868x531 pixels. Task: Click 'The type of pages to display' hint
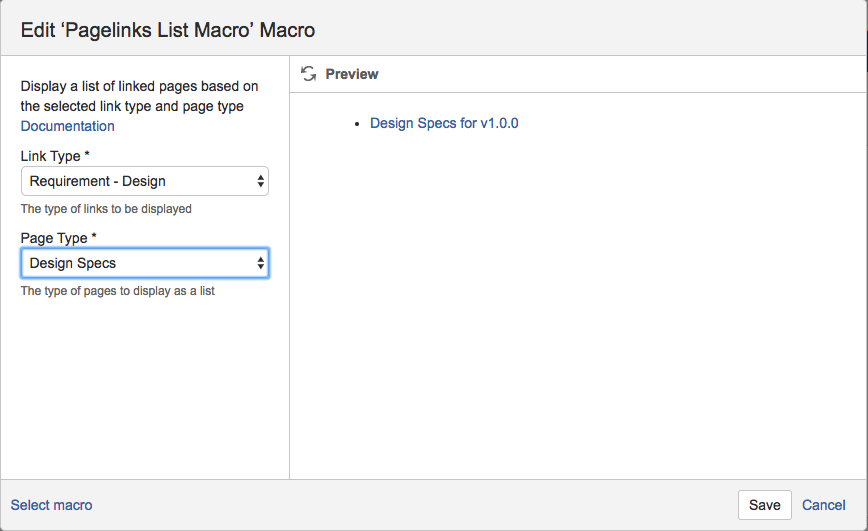tap(117, 291)
